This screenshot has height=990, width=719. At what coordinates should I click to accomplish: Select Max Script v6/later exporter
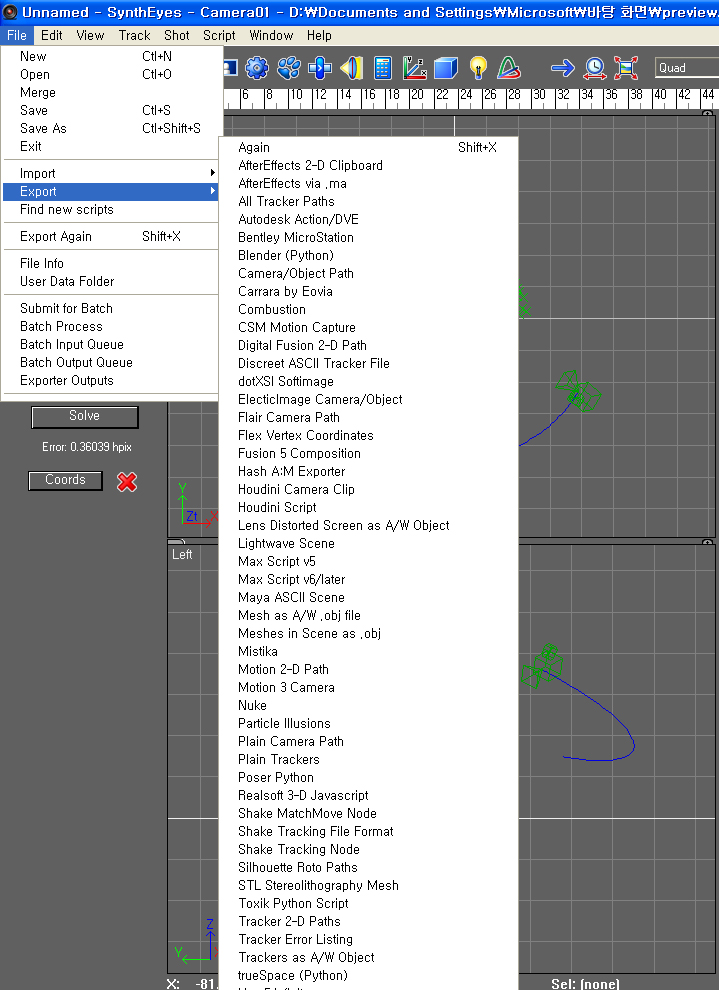[368, 579]
